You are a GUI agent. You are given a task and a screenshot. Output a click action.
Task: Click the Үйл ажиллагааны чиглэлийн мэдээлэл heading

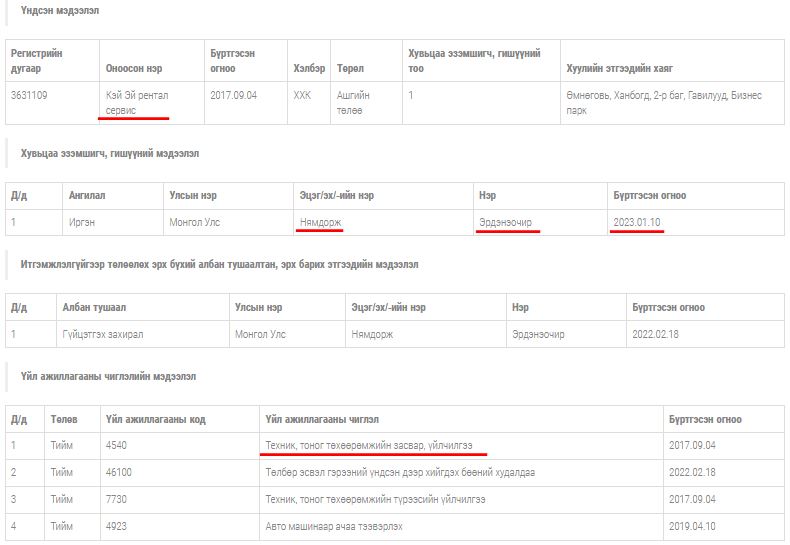click(x=108, y=376)
